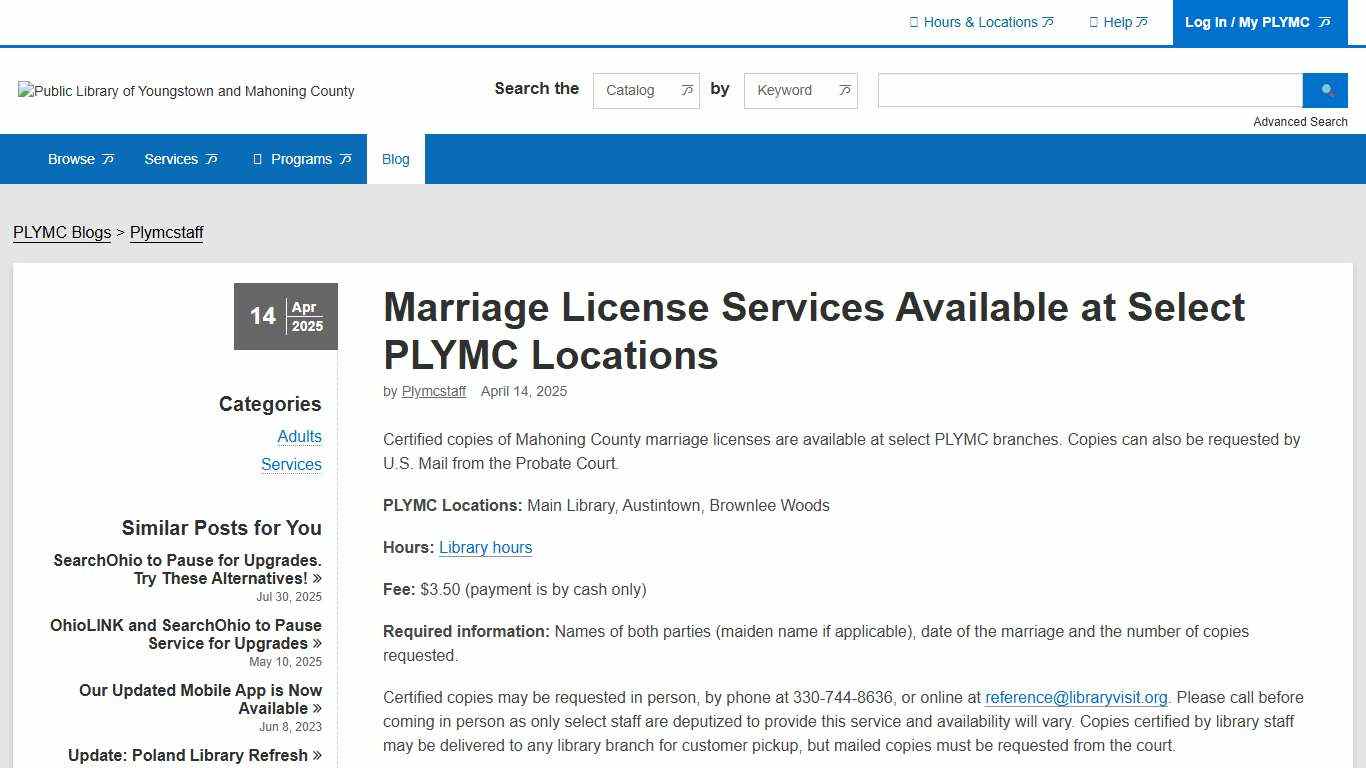Click the April 14 2025 date badge
The height and width of the screenshot is (768, 1366).
[285, 316]
